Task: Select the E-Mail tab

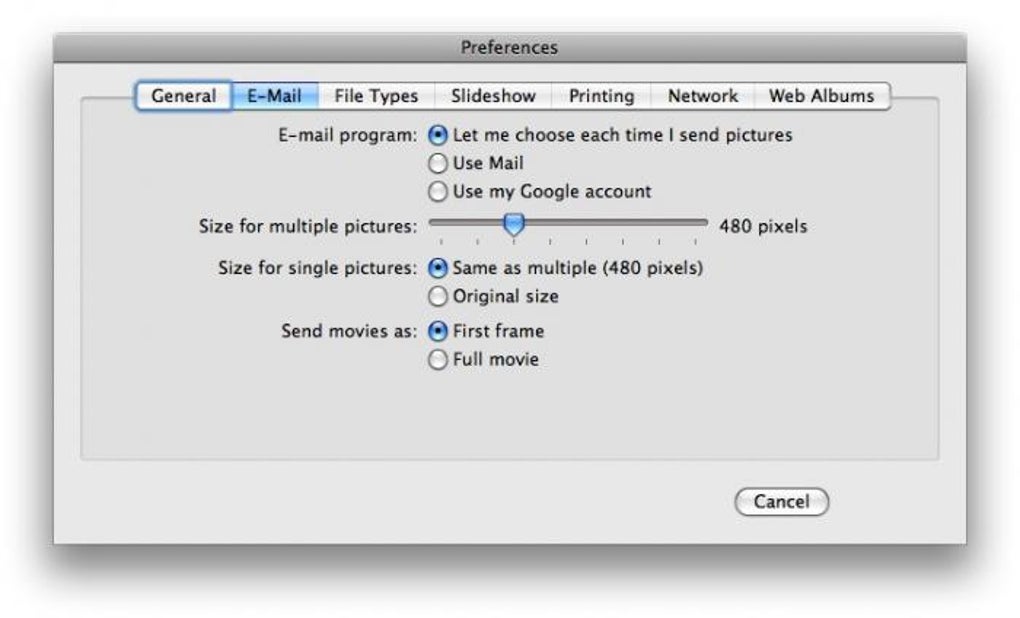Action: coord(275,96)
